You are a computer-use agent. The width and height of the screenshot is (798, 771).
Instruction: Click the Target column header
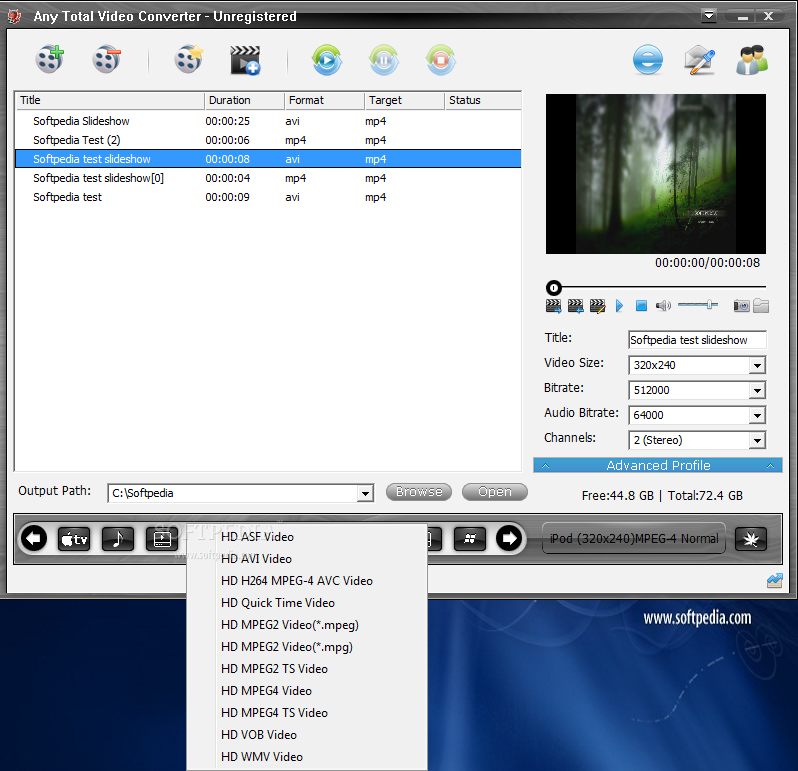click(404, 100)
